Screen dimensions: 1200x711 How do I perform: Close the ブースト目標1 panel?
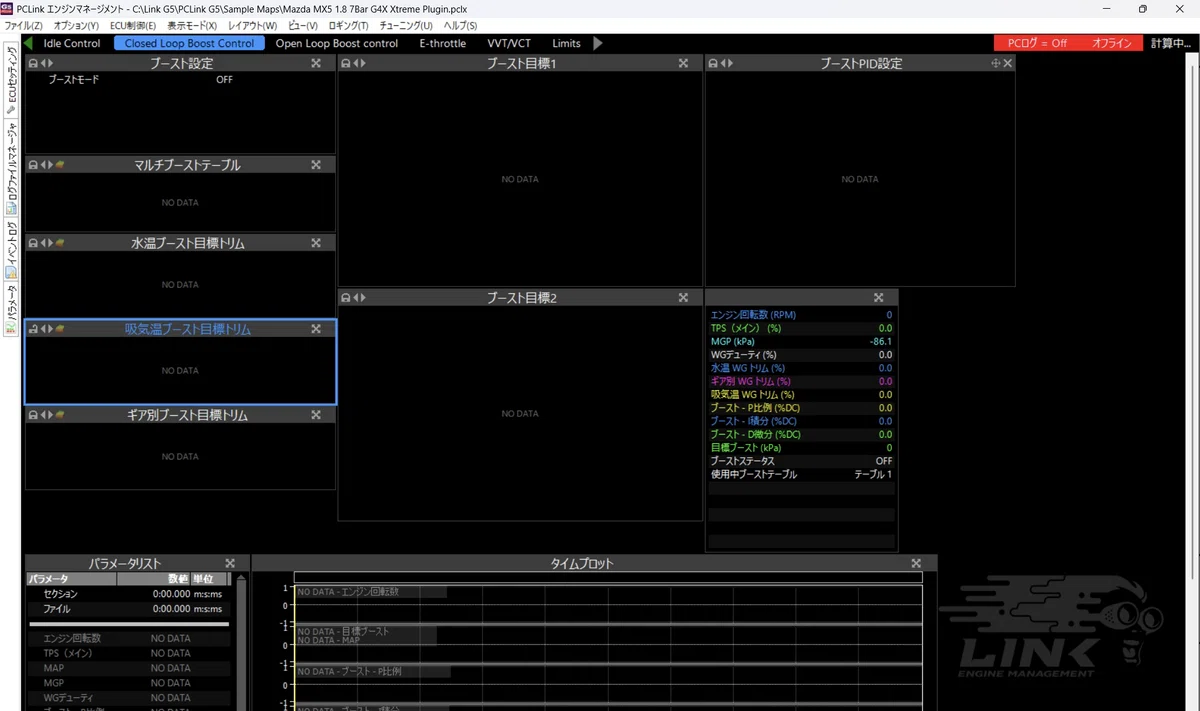(x=683, y=63)
